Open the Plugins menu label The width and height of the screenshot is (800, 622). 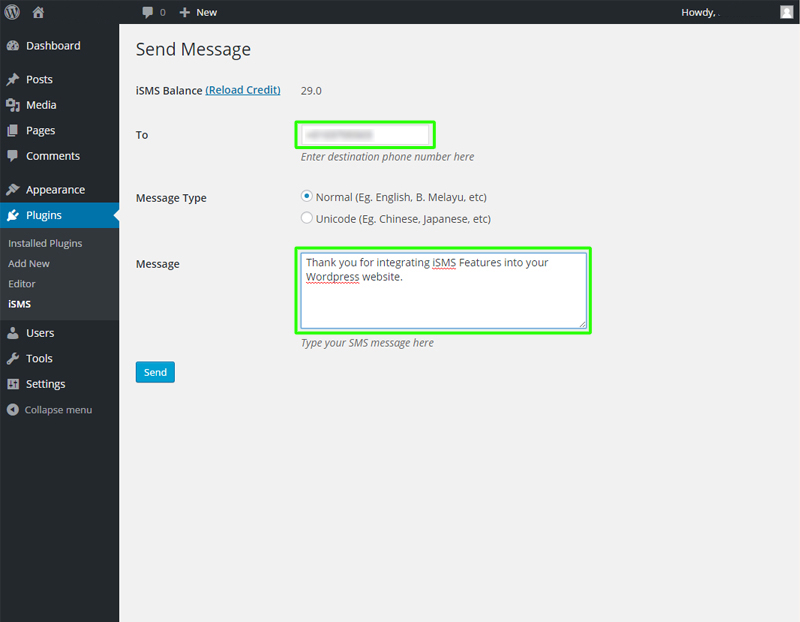(x=44, y=215)
